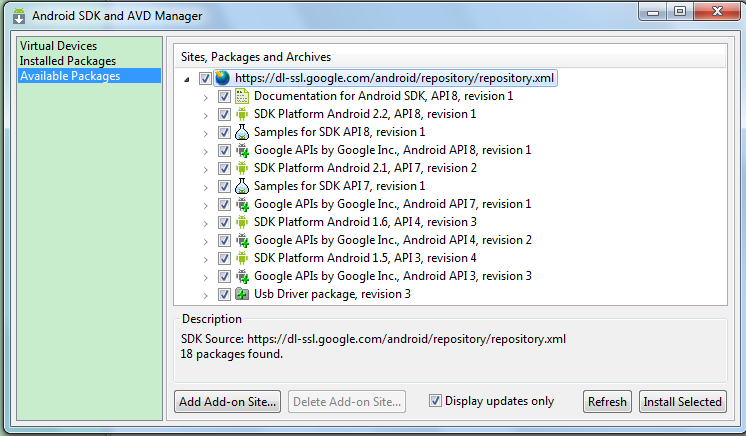This screenshot has height=436, width=746.
Task: Click the add-on icon for Google APIs API 7
Action: tap(242, 204)
